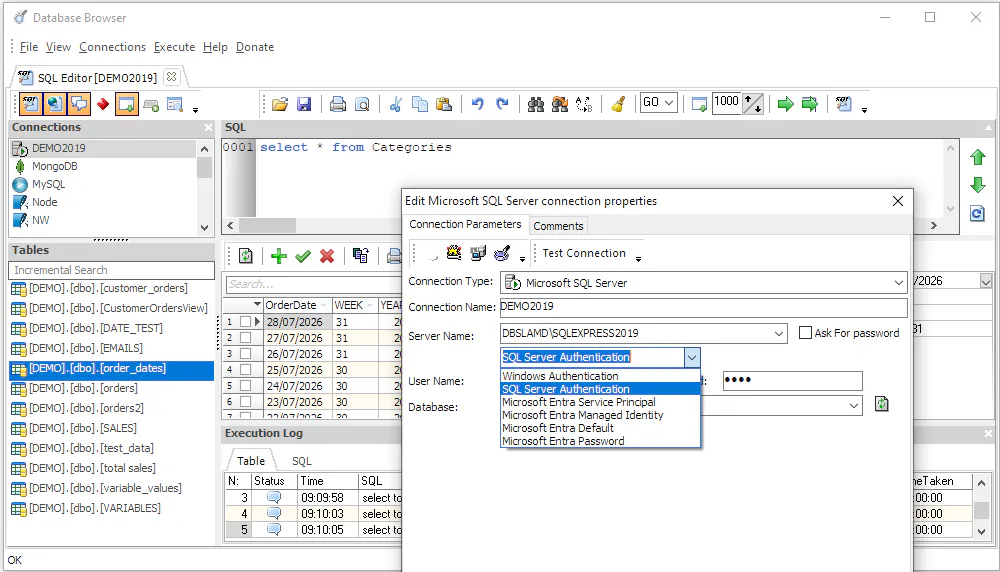This screenshot has height=572, width=1000.
Task: Open the OrderDate column filter arrow
Action: (x=324, y=305)
